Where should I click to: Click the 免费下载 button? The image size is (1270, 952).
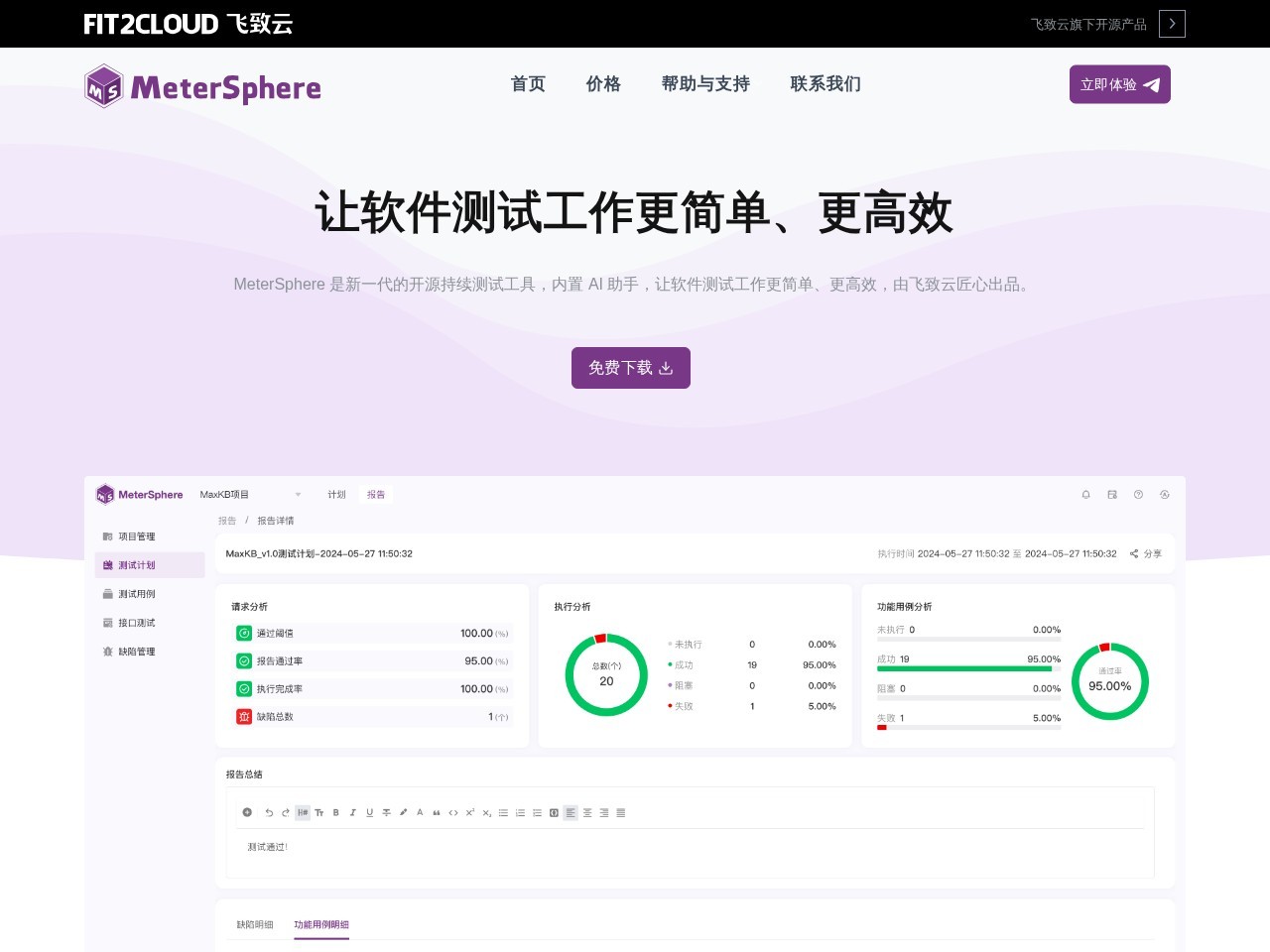(631, 368)
